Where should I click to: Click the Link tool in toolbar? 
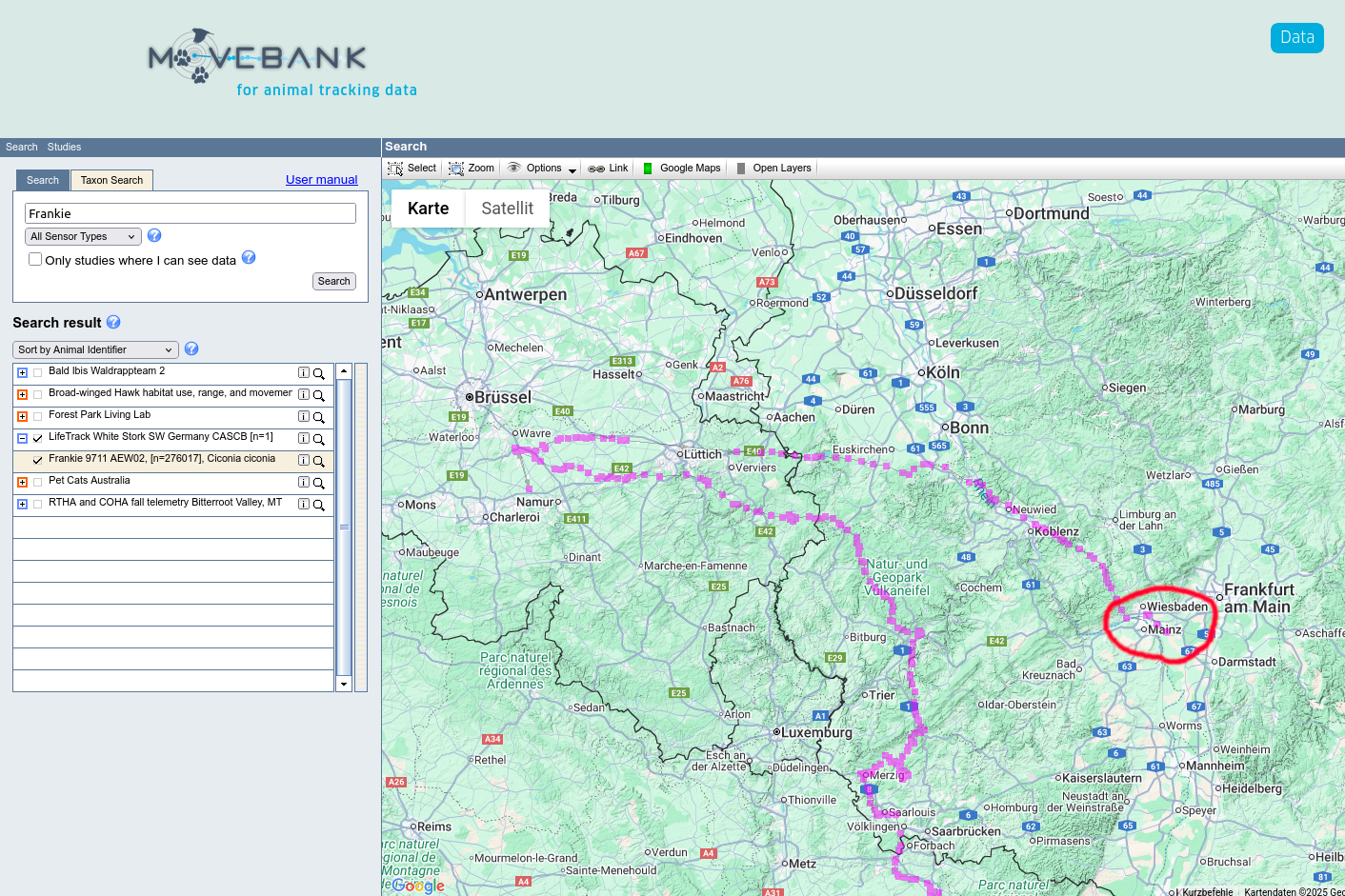(x=608, y=169)
